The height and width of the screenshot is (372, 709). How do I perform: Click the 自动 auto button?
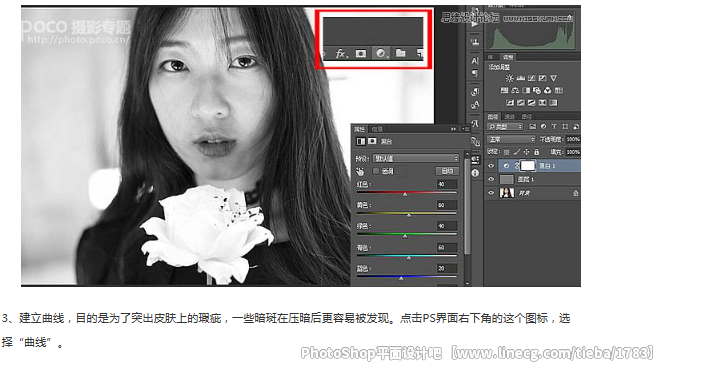coord(447,171)
